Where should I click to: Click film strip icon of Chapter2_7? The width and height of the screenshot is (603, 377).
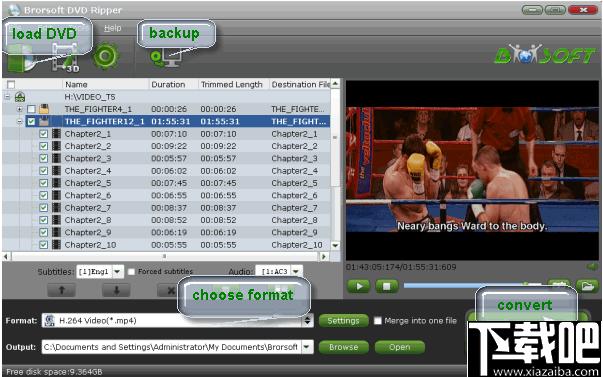[57, 208]
